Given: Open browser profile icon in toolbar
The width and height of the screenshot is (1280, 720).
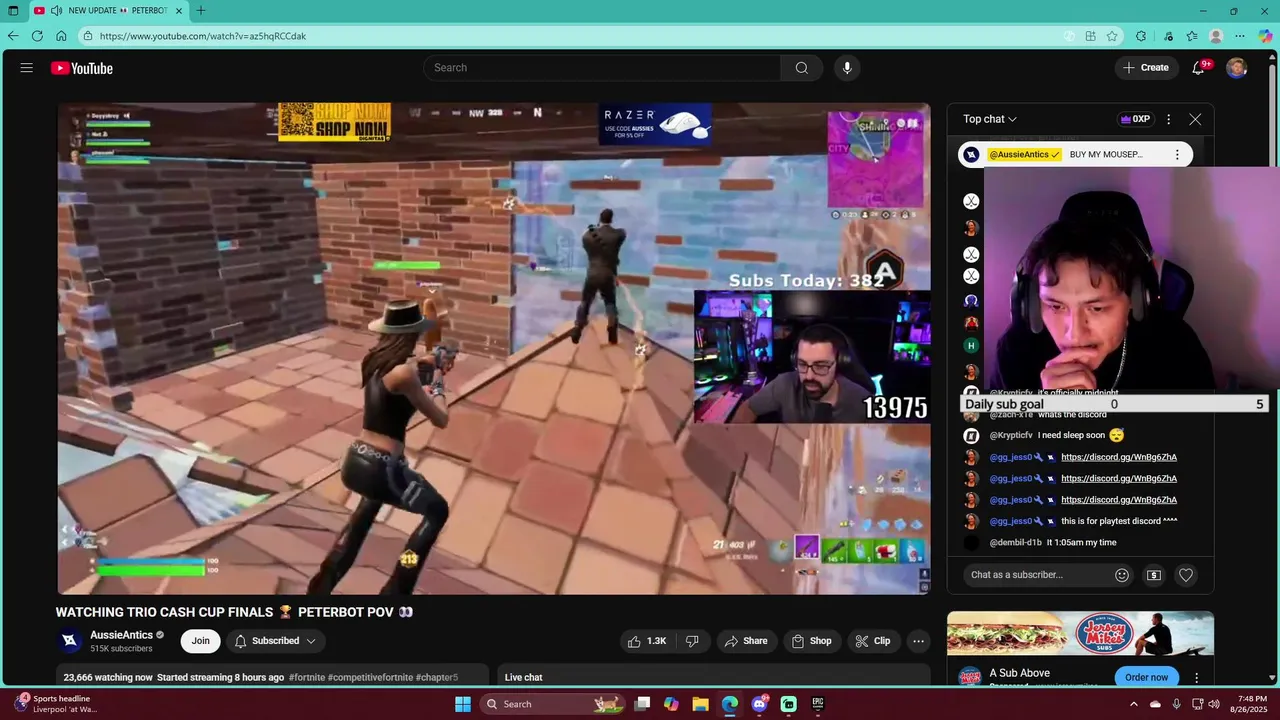Looking at the screenshot, I should (x=1216, y=36).
